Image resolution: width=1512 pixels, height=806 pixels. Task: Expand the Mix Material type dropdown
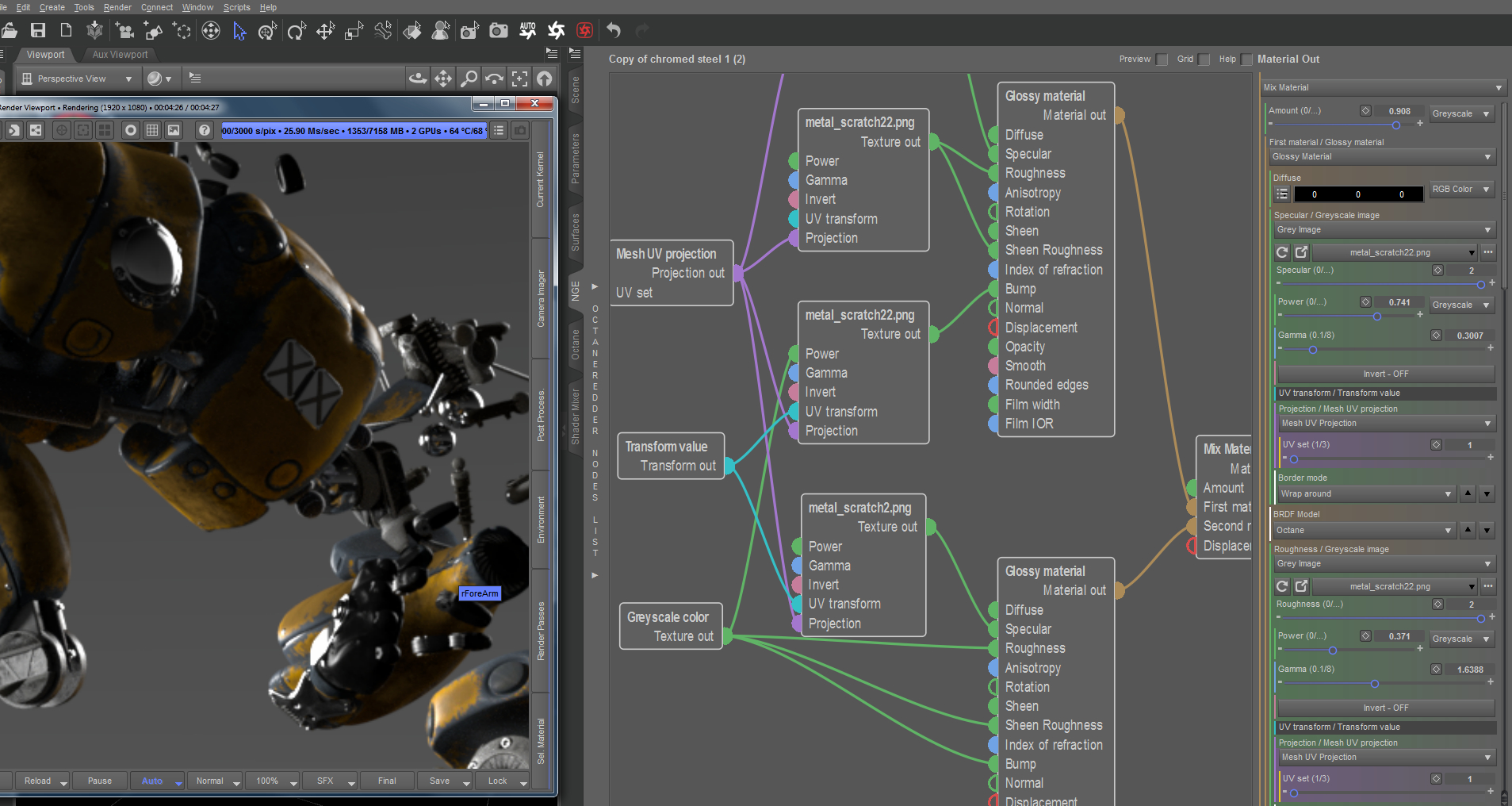click(x=1383, y=88)
